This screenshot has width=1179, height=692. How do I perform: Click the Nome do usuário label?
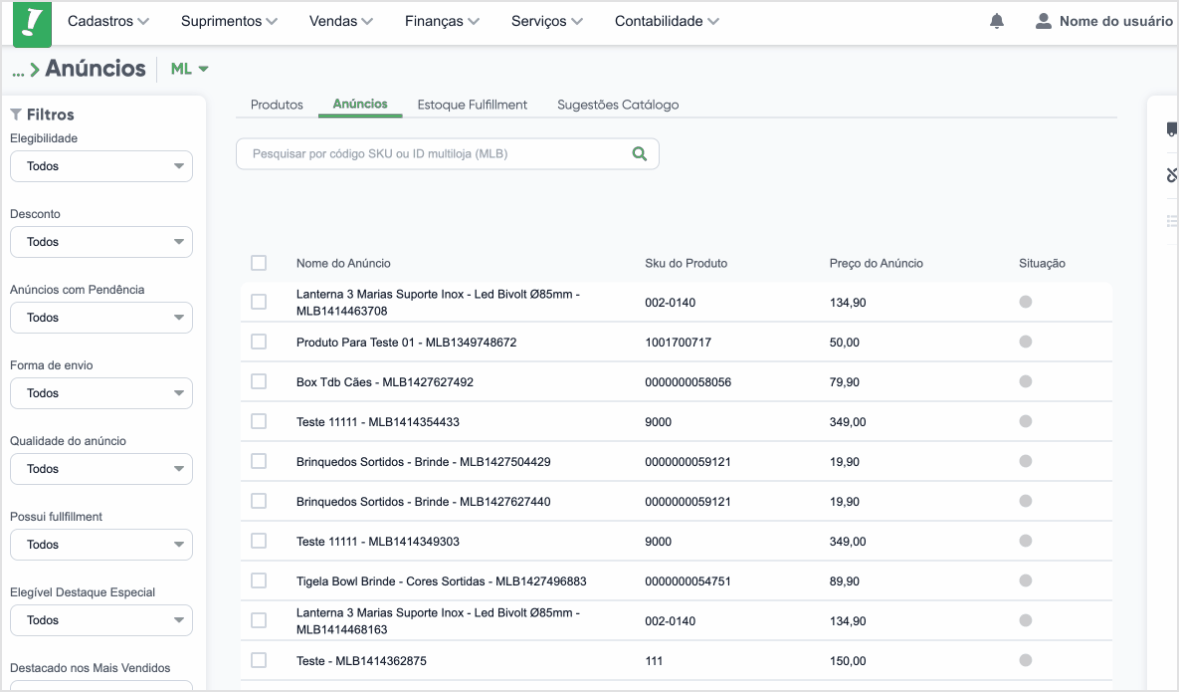[1115, 21]
